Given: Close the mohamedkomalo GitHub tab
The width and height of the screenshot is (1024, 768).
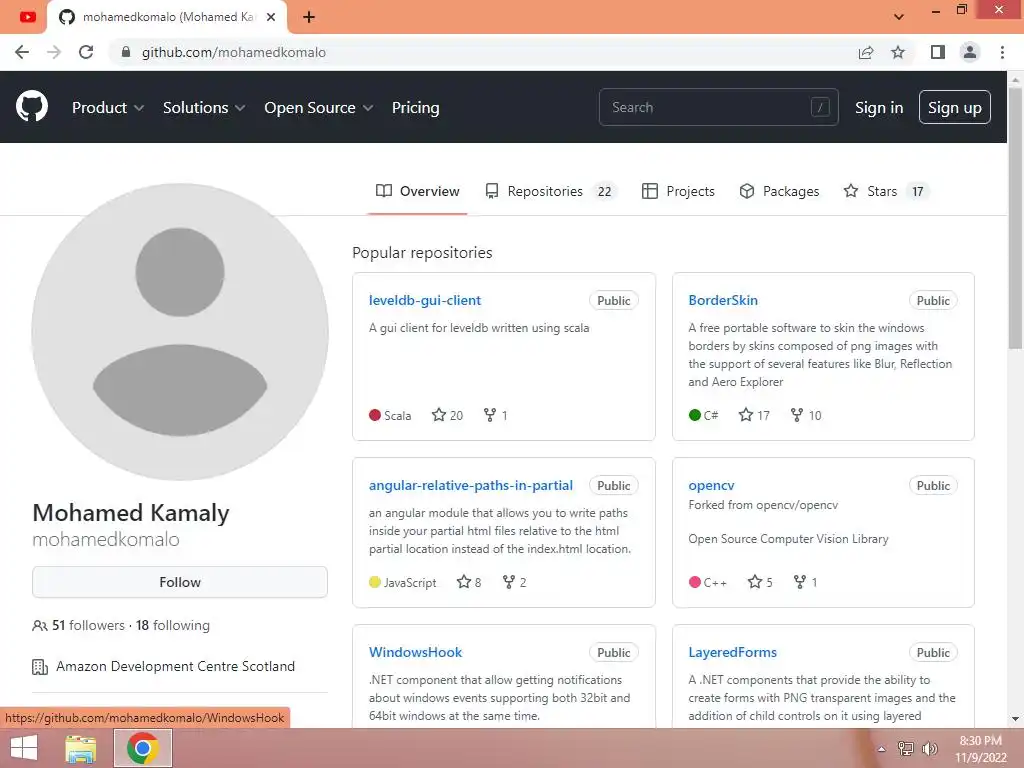Looking at the screenshot, I should [x=272, y=17].
